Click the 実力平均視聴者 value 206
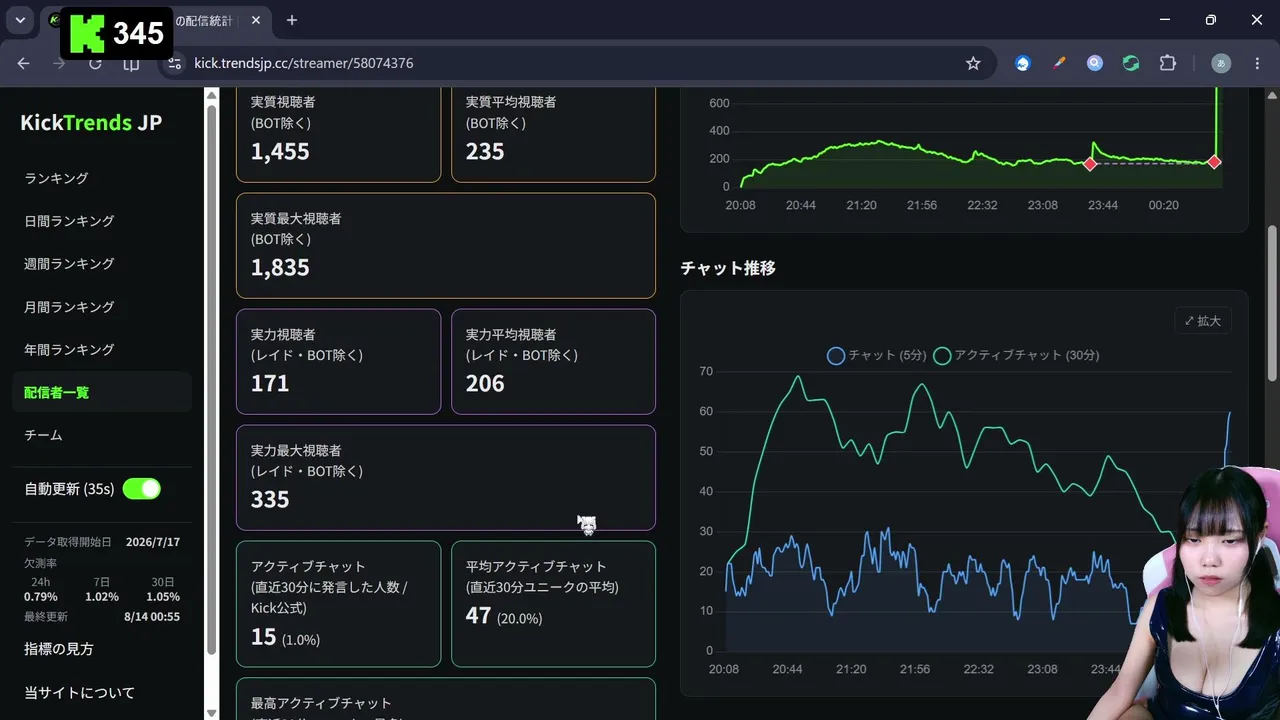 tap(485, 384)
